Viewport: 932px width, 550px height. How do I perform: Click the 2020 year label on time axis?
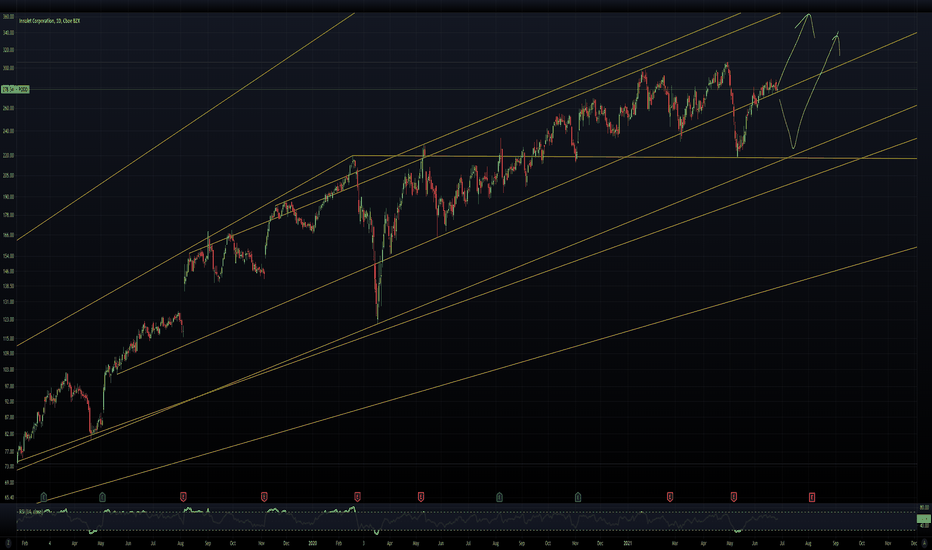pos(313,543)
